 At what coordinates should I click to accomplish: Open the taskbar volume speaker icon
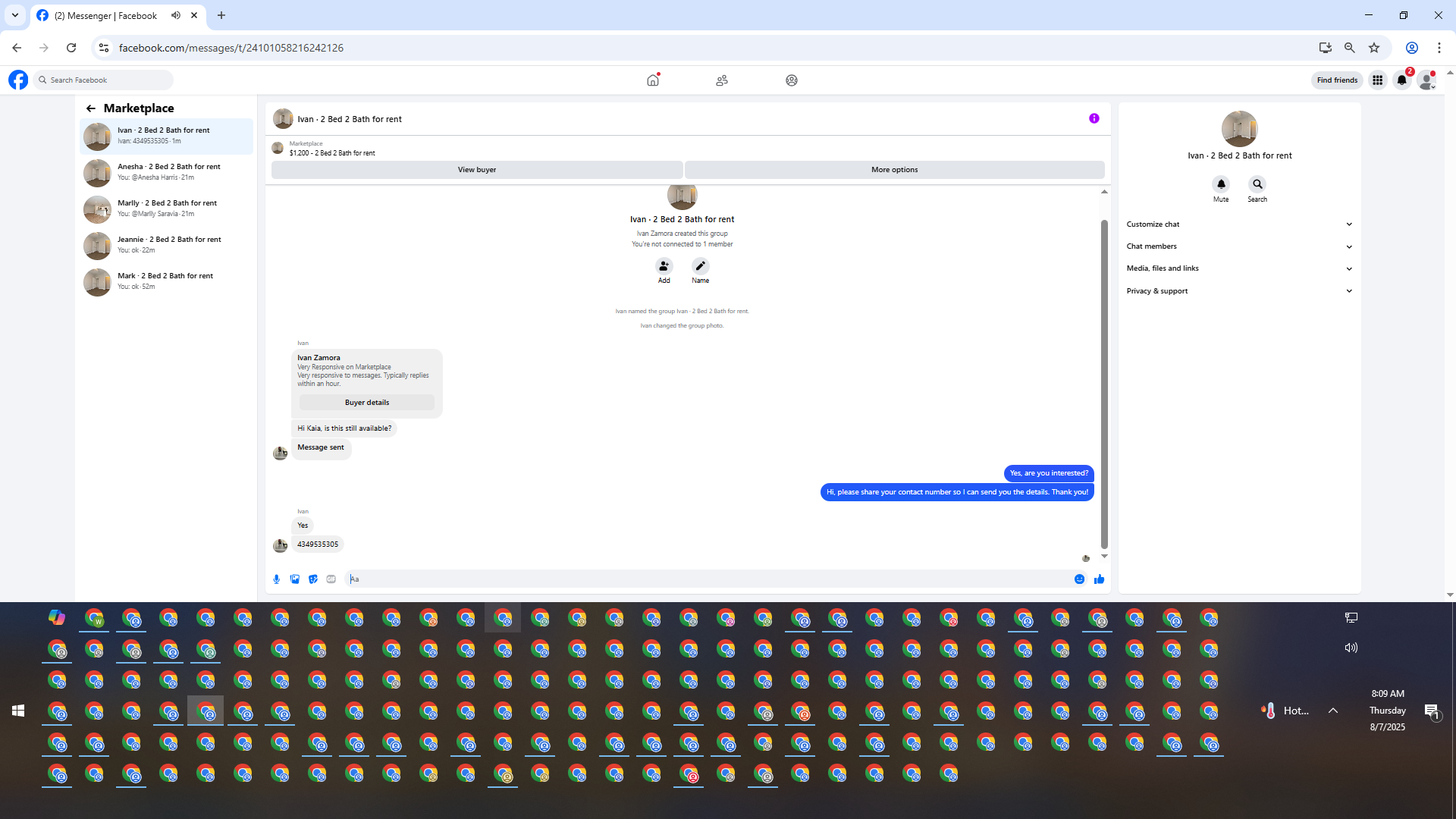coord(1351,648)
